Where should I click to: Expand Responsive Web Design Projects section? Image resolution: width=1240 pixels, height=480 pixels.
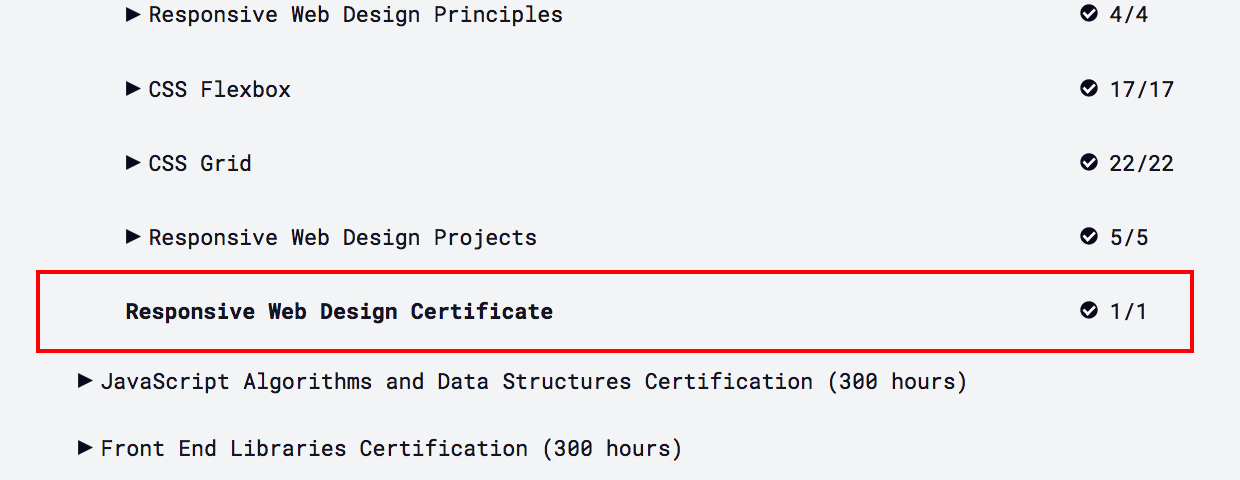click(133, 237)
